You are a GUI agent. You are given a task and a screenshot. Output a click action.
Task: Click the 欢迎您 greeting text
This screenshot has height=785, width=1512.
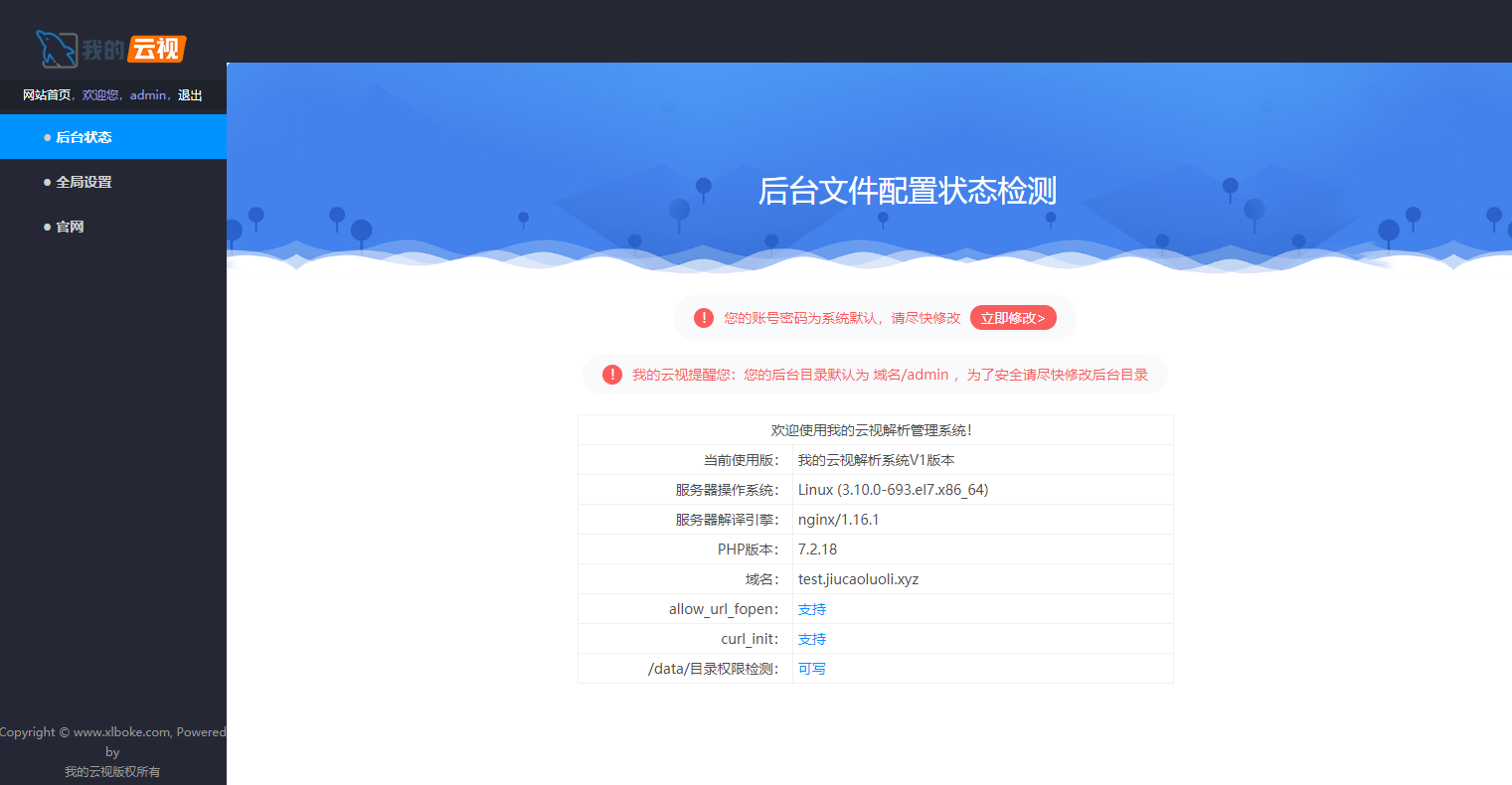coord(100,95)
